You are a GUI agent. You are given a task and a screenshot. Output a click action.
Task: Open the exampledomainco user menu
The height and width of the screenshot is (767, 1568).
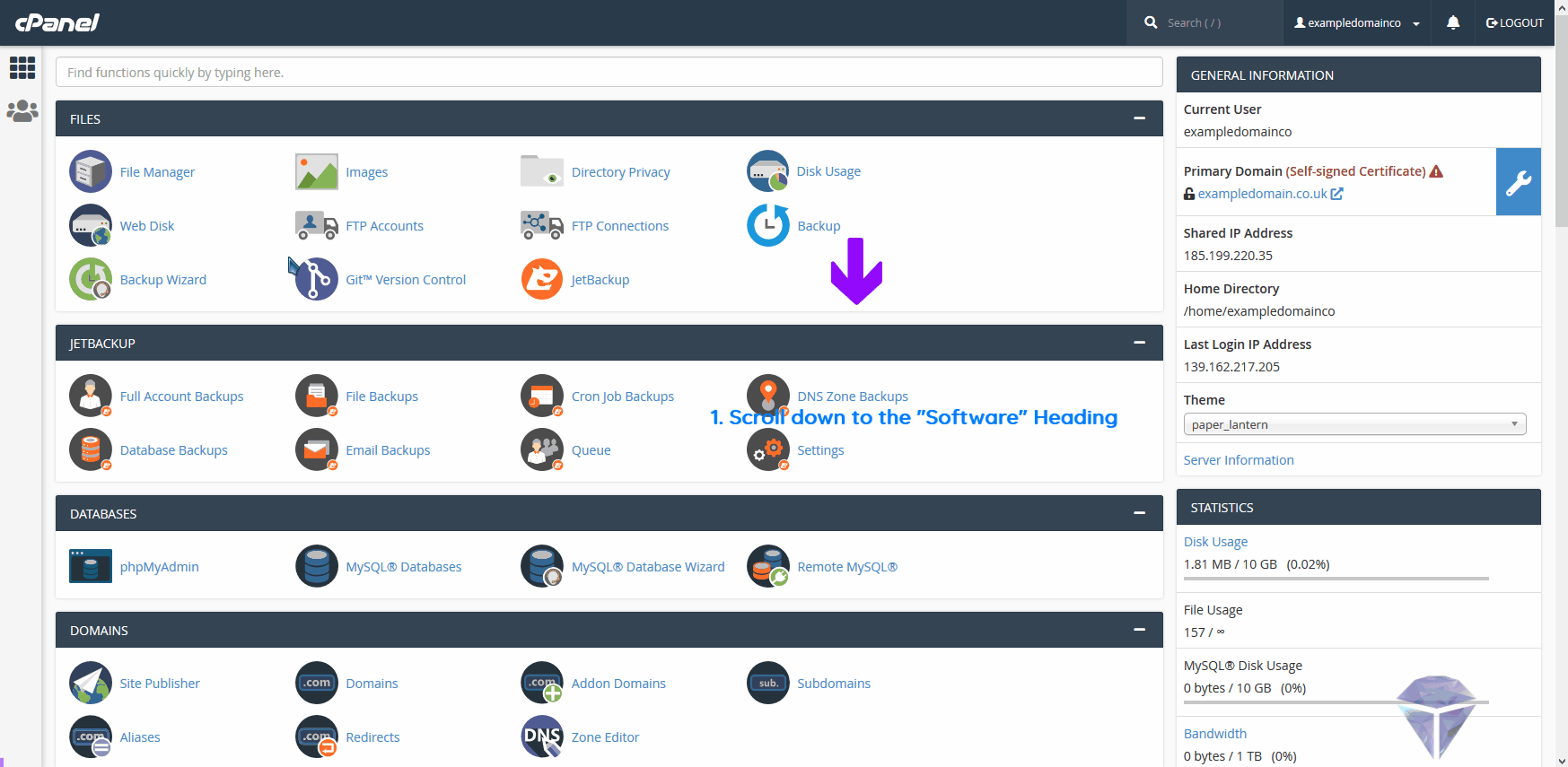click(1356, 22)
